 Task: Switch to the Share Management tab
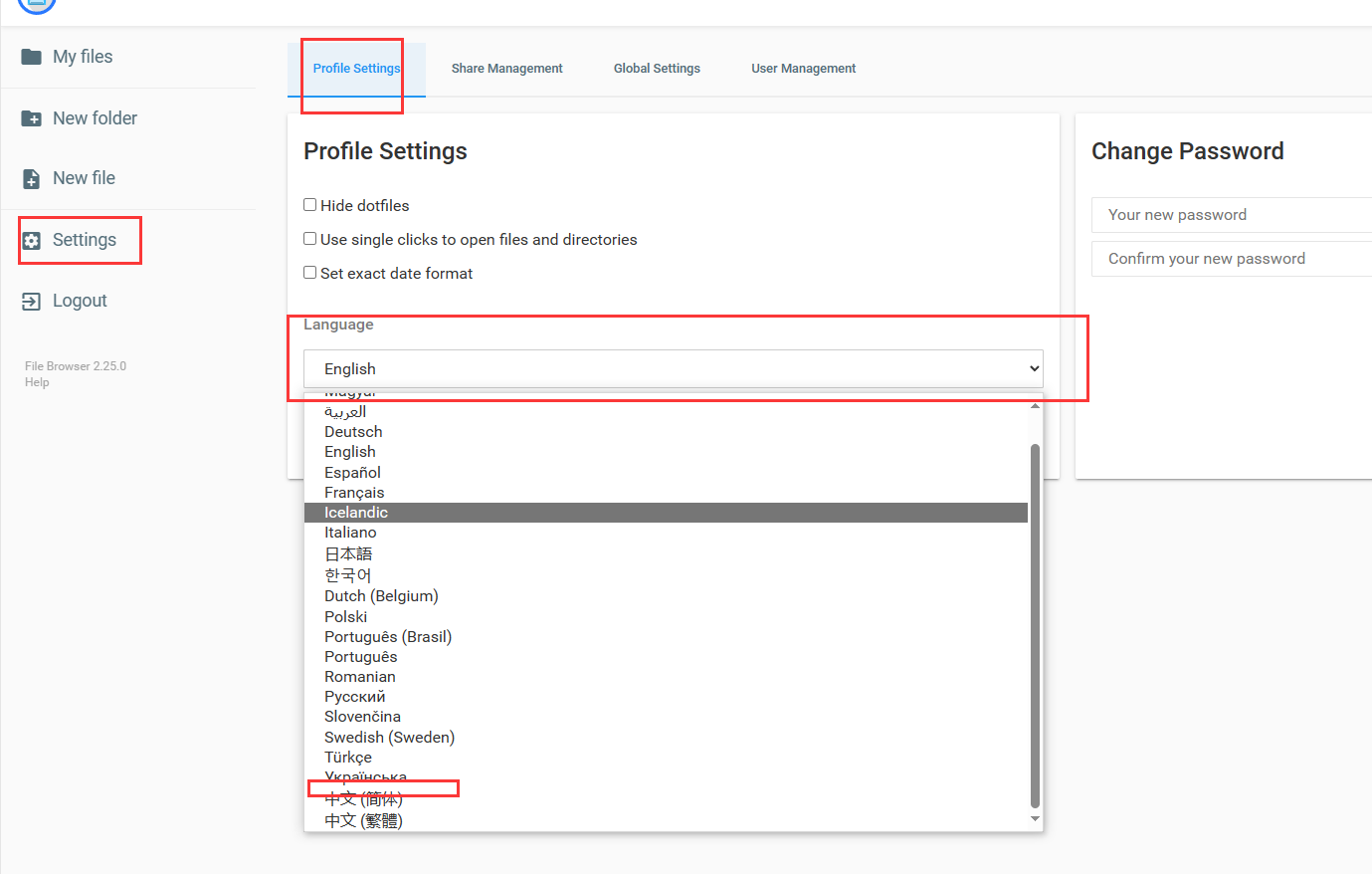(506, 69)
